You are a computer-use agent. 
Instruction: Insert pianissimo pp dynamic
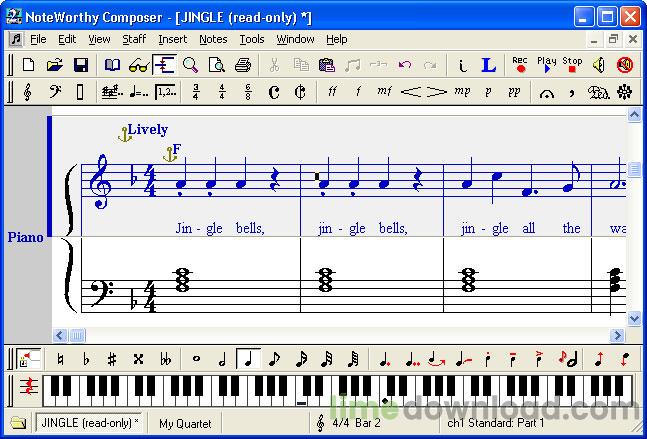(514, 92)
